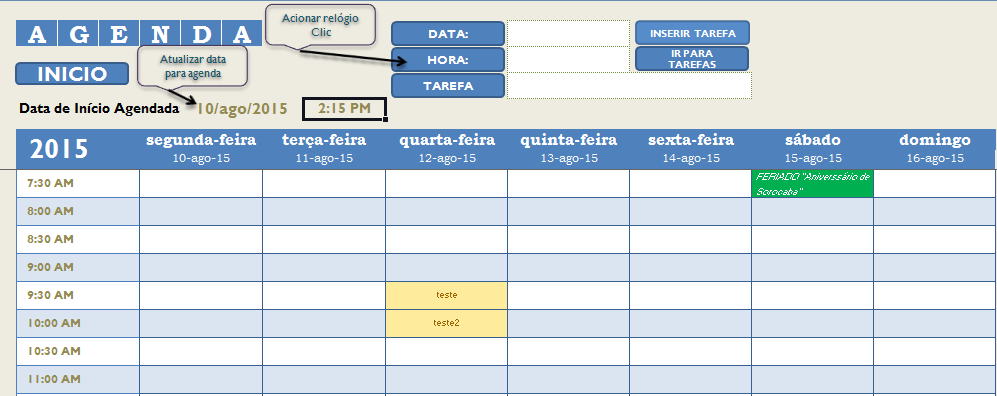Select the sexta-feira column header
997x396 pixels.
click(691, 149)
